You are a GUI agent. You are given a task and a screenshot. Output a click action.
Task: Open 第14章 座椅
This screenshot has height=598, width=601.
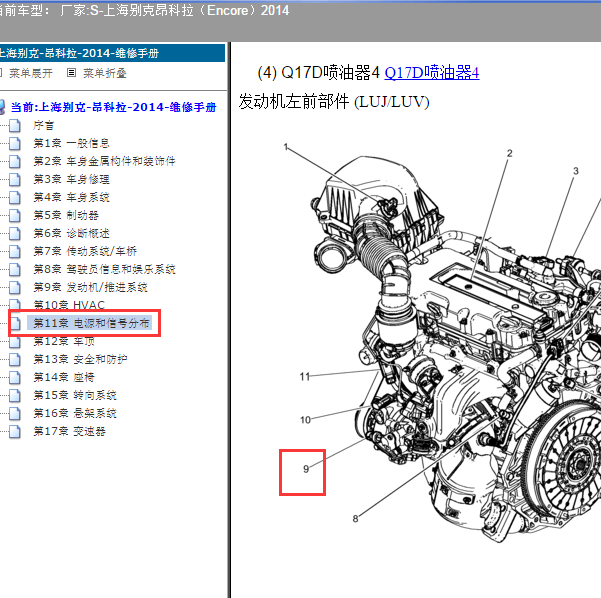(64, 377)
